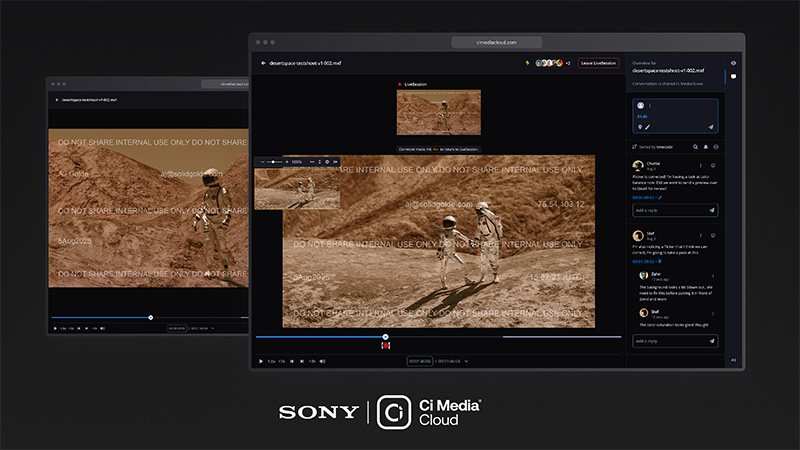800x450 pixels.
Task: Click the LiveSession preview thumbnail
Action: pos(438,113)
